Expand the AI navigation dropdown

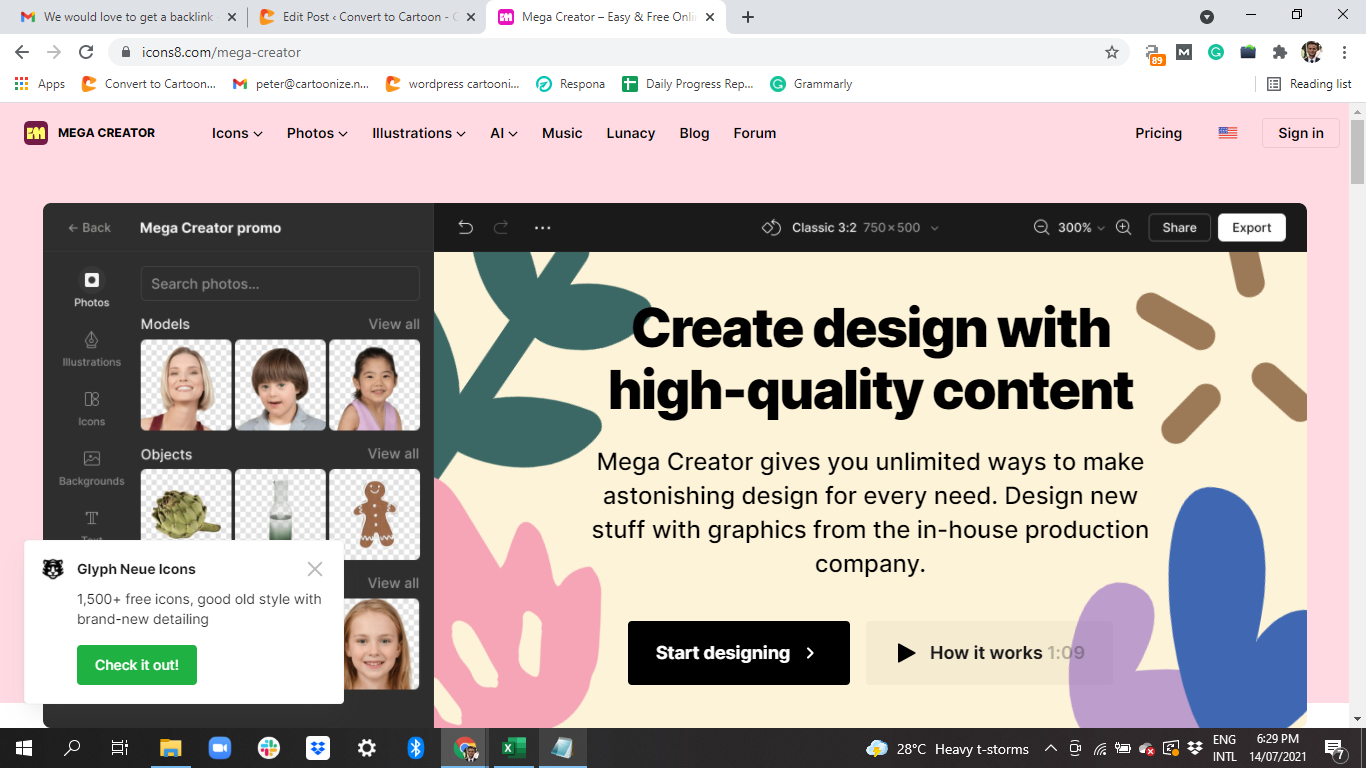(504, 133)
